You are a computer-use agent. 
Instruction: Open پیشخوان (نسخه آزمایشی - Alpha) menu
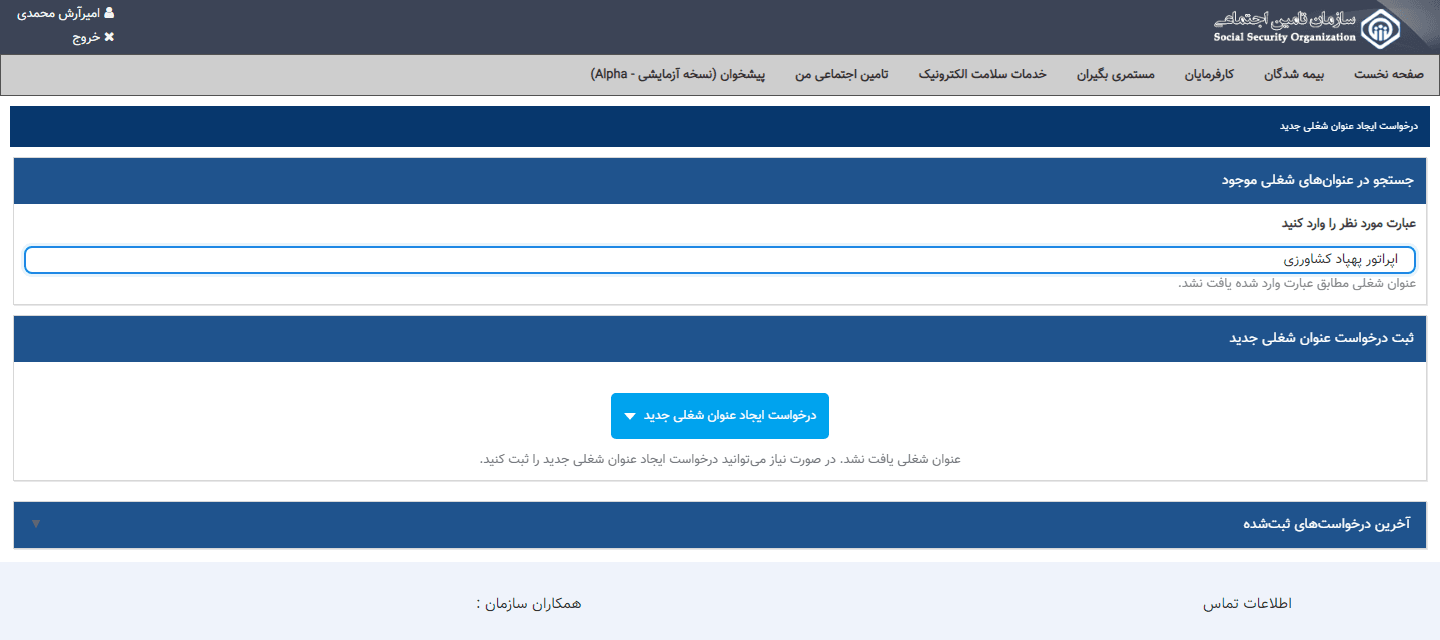pos(678,75)
